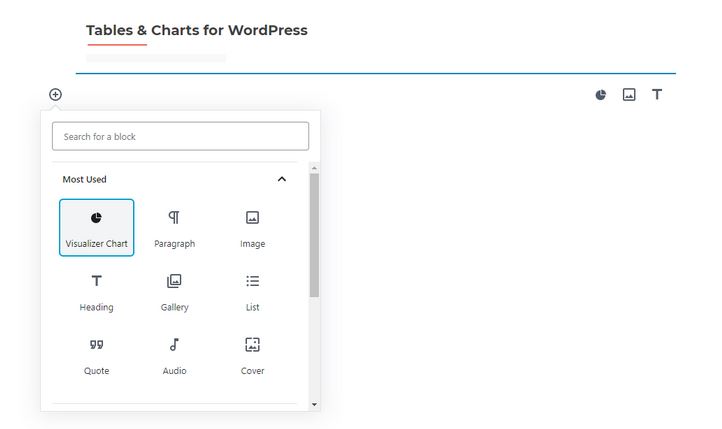The height and width of the screenshot is (429, 722).
Task: Insert an Audio block
Action: pyautogui.click(x=175, y=355)
